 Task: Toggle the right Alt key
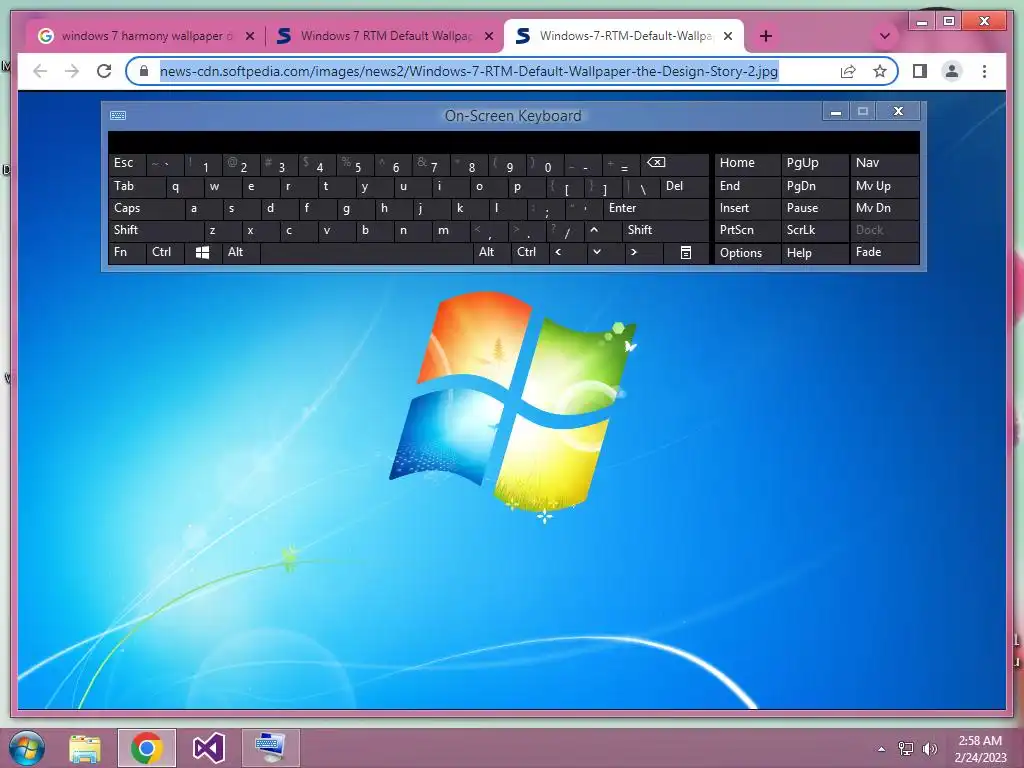pyautogui.click(x=491, y=253)
